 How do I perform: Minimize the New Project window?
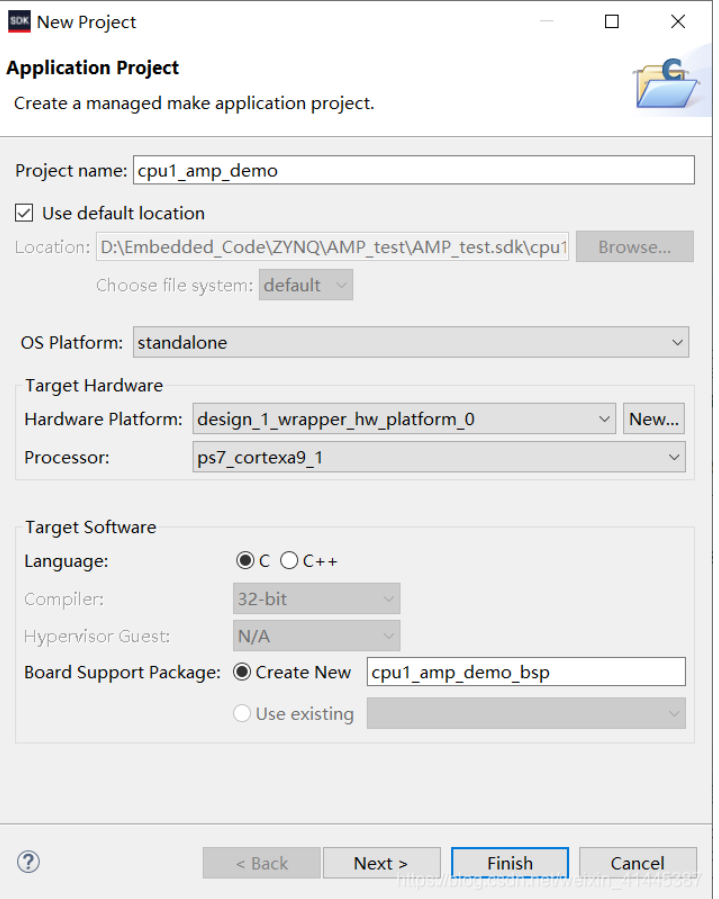pyautogui.click(x=546, y=21)
